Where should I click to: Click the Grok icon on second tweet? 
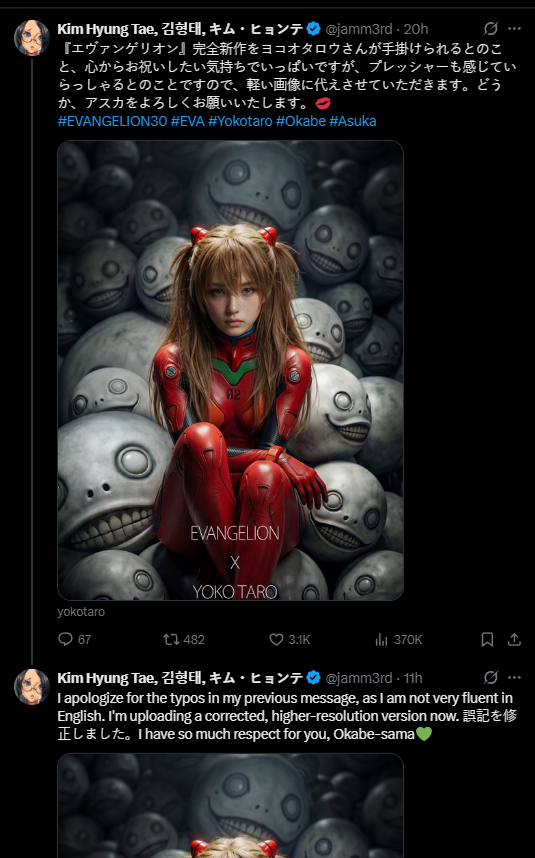(491, 677)
